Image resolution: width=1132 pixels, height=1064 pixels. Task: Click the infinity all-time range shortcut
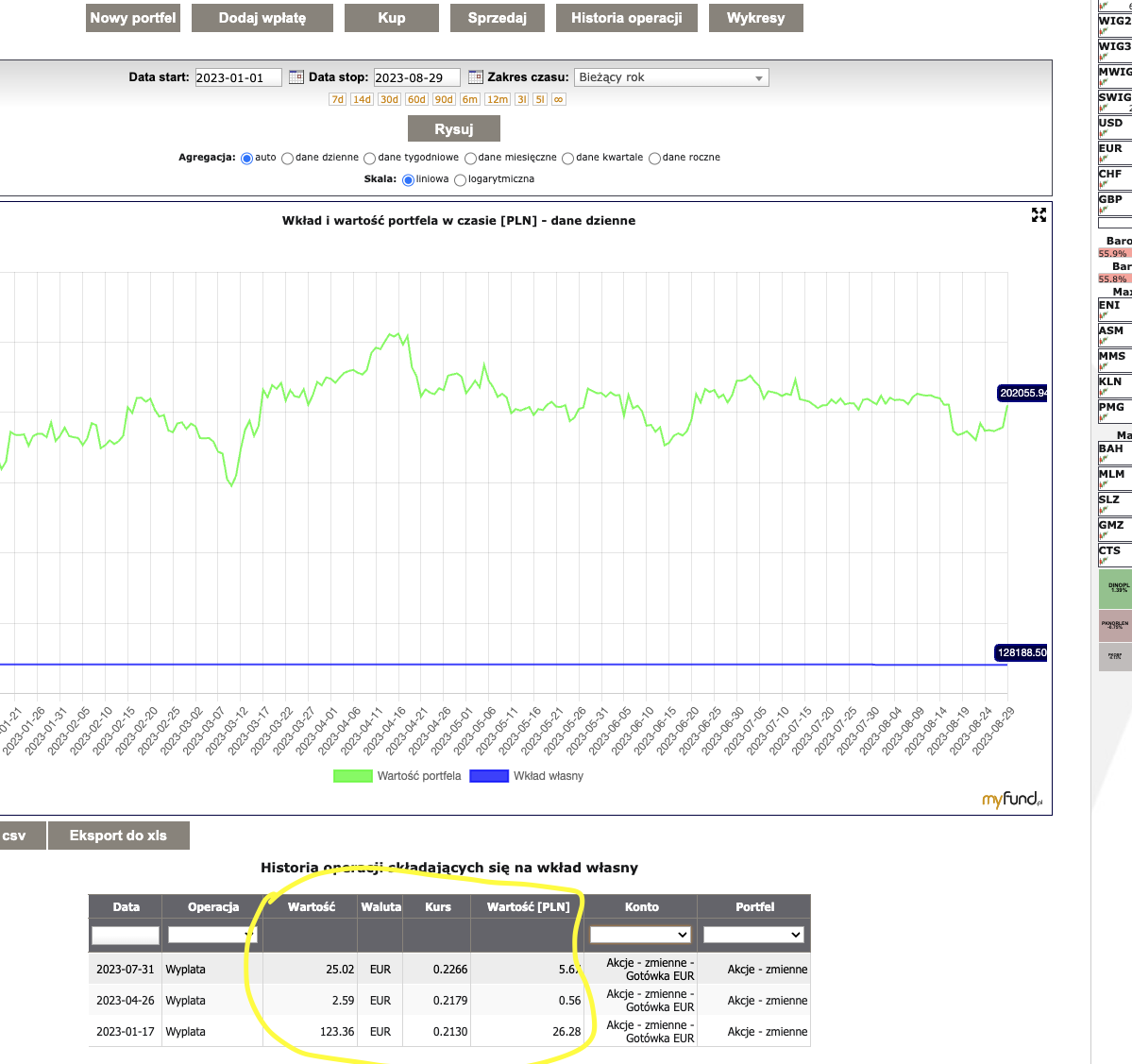558,99
